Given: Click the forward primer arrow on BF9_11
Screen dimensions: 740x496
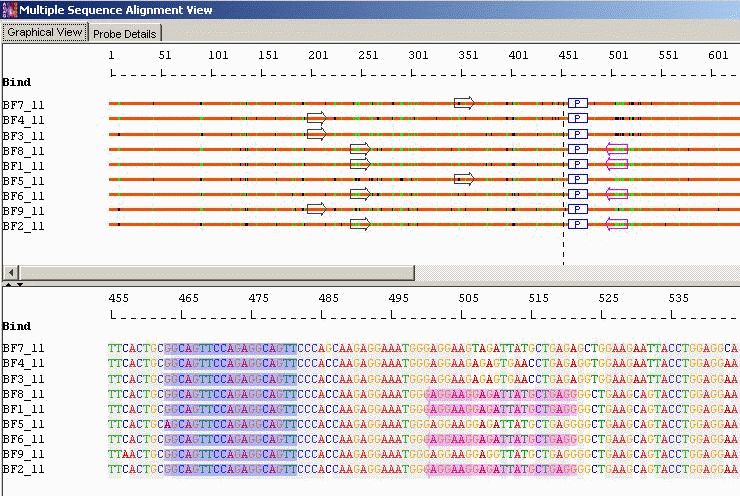Looking at the screenshot, I should (316, 209).
